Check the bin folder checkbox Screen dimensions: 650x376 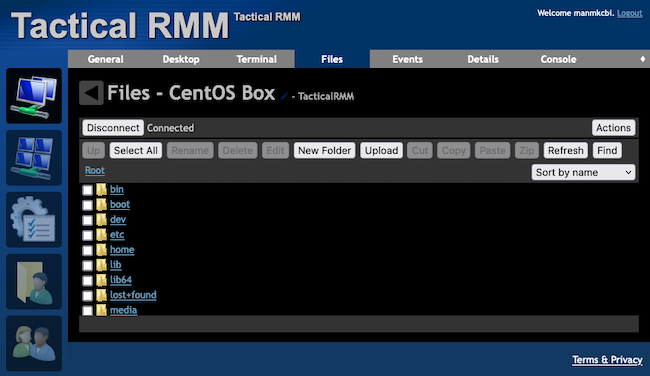click(x=87, y=190)
